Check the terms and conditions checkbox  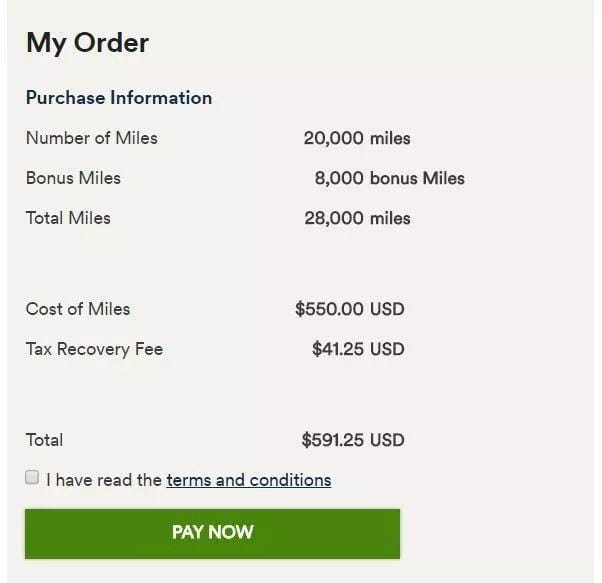[x=32, y=478]
